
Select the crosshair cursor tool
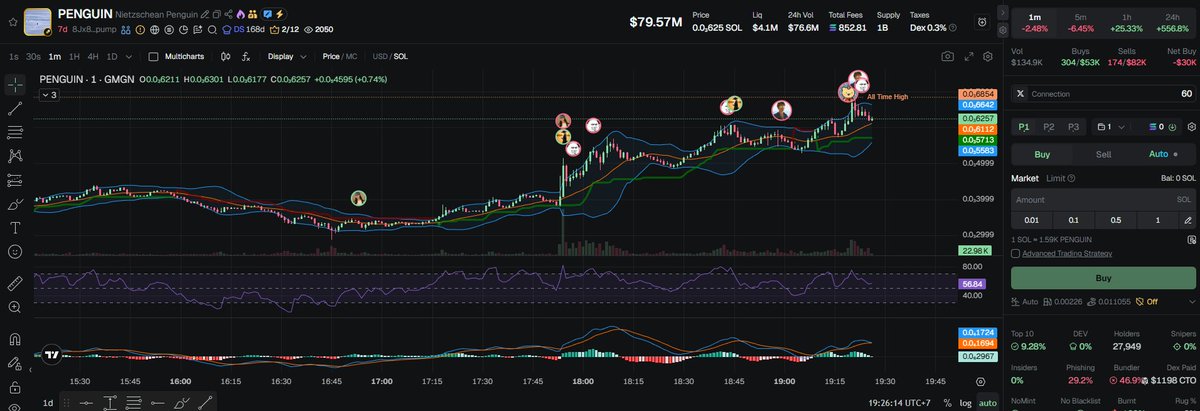[x=16, y=85]
